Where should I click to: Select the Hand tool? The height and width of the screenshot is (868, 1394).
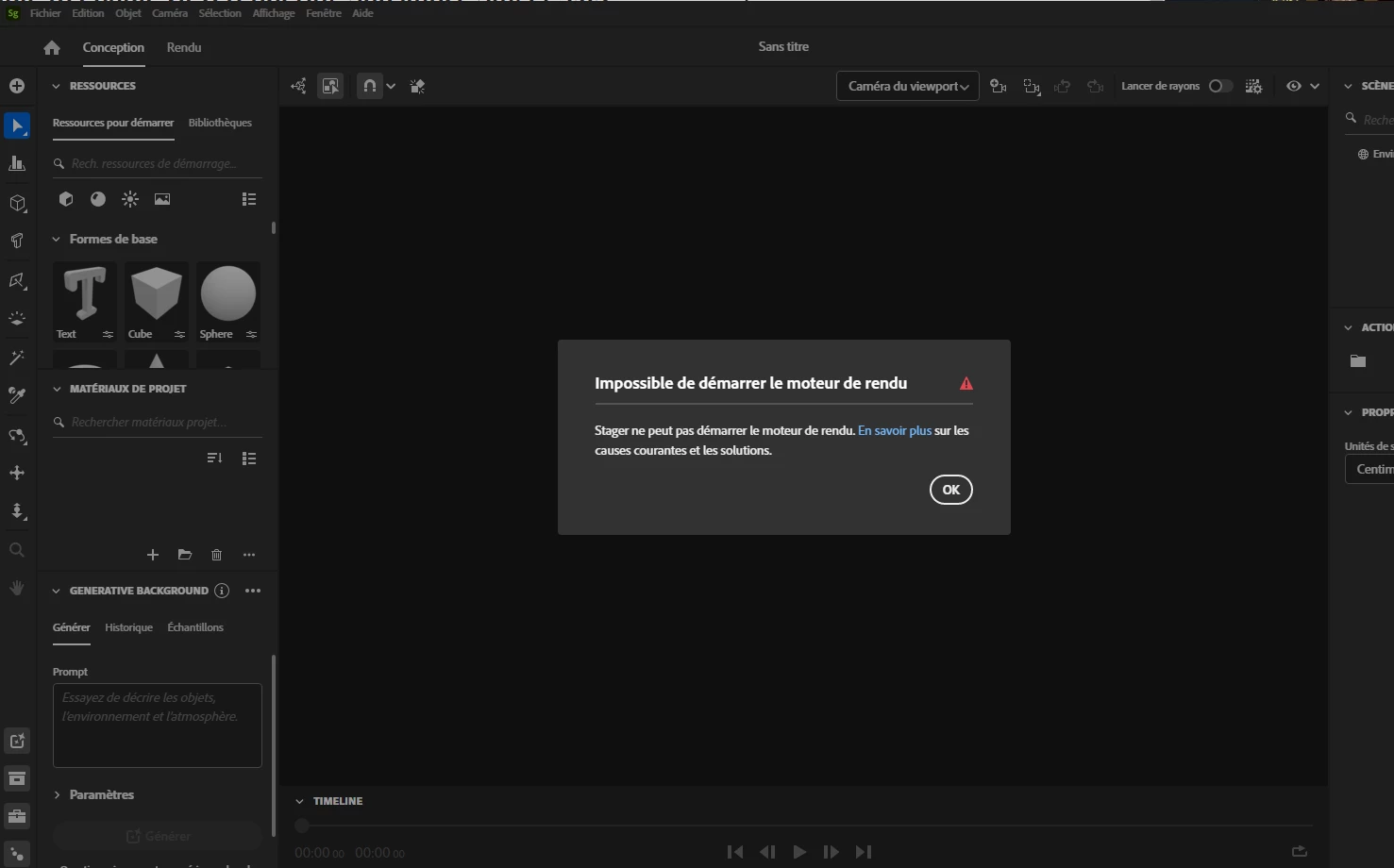(17, 588)
